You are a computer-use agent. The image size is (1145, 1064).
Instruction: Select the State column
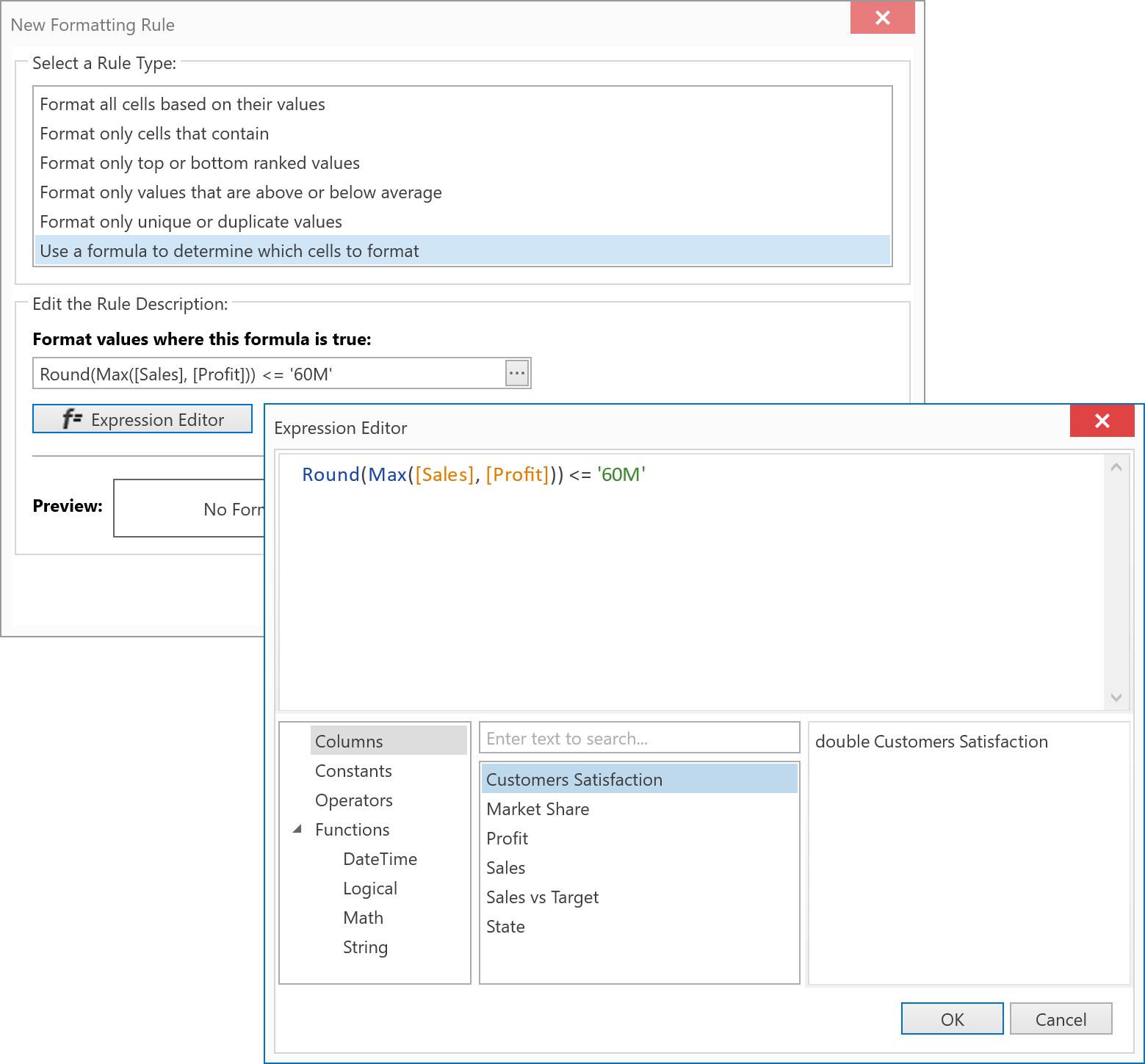[x=639, y=927]
